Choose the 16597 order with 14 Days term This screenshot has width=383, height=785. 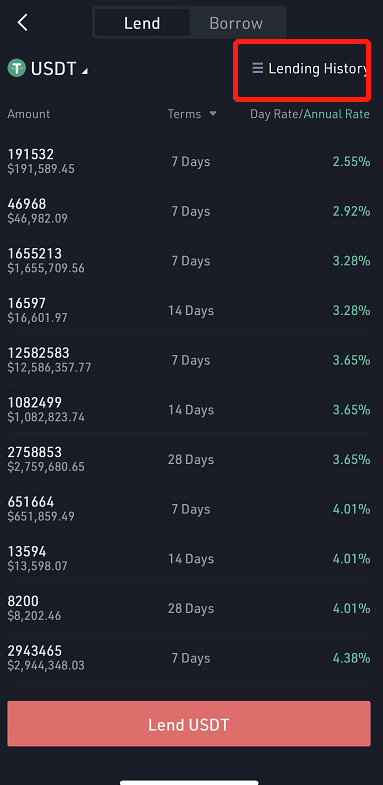[x=189, y=310]
